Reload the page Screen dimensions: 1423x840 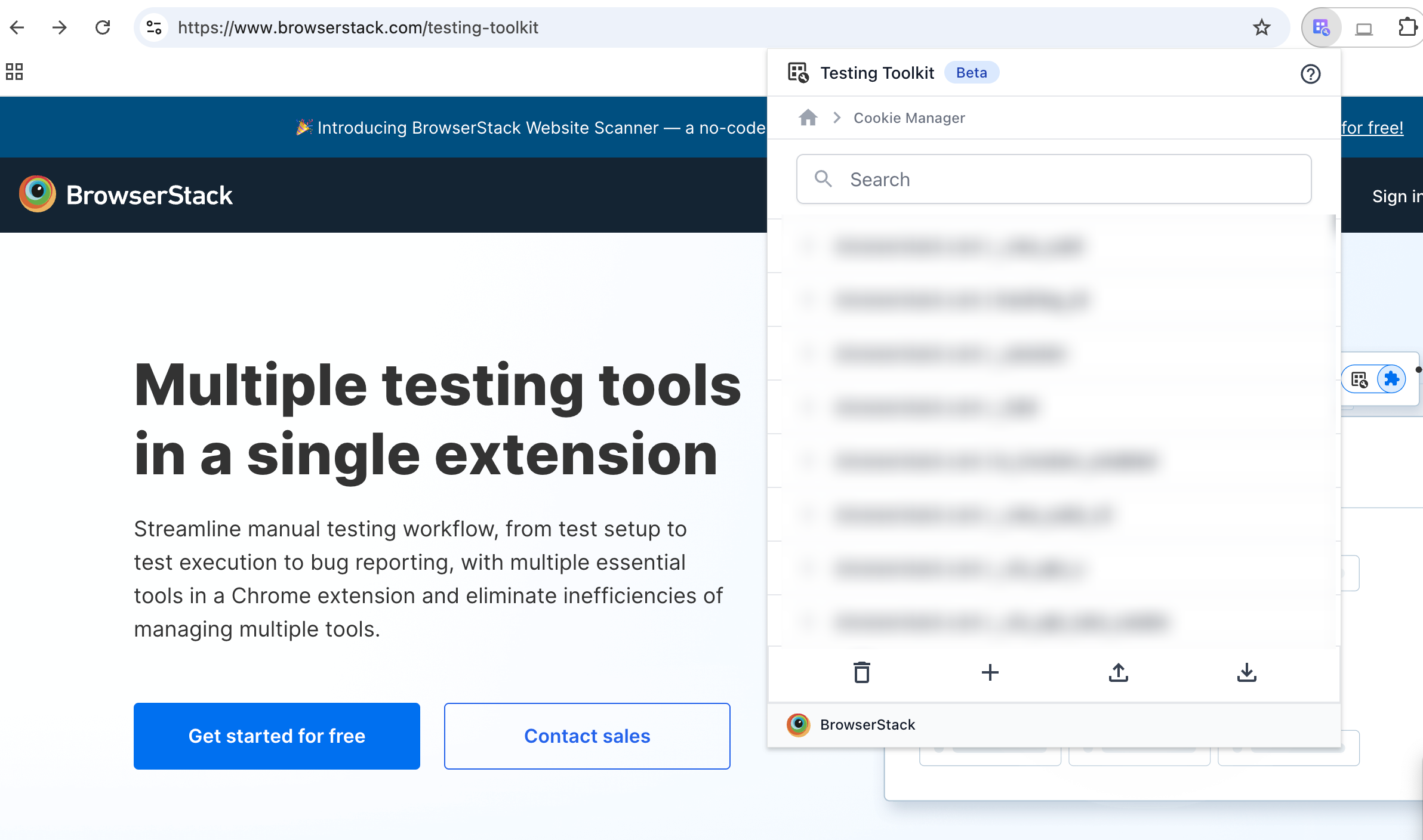pyautogui.click(x=103, y=27)
